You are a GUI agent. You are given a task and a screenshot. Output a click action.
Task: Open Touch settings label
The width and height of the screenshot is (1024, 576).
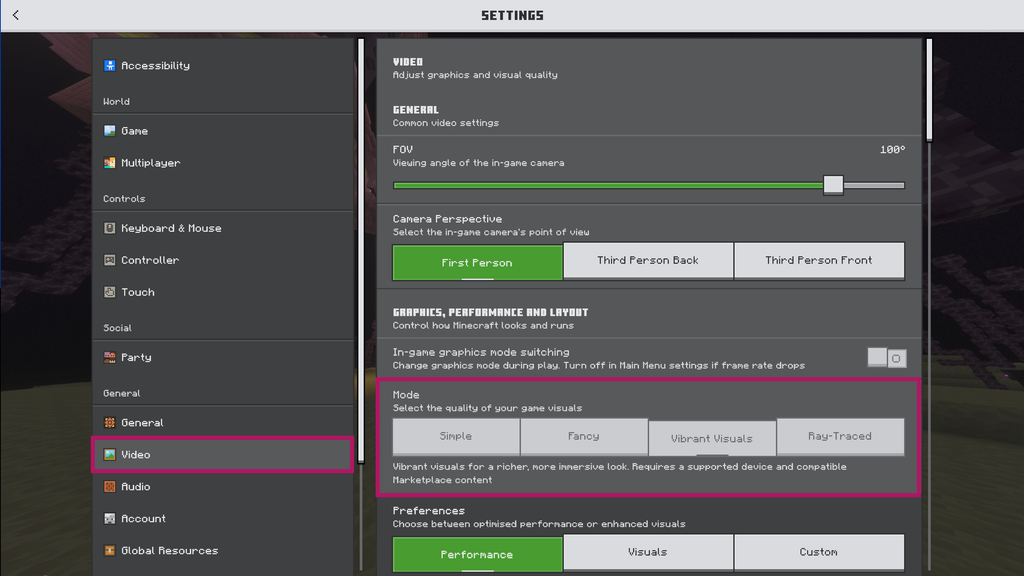coord(138,292)
